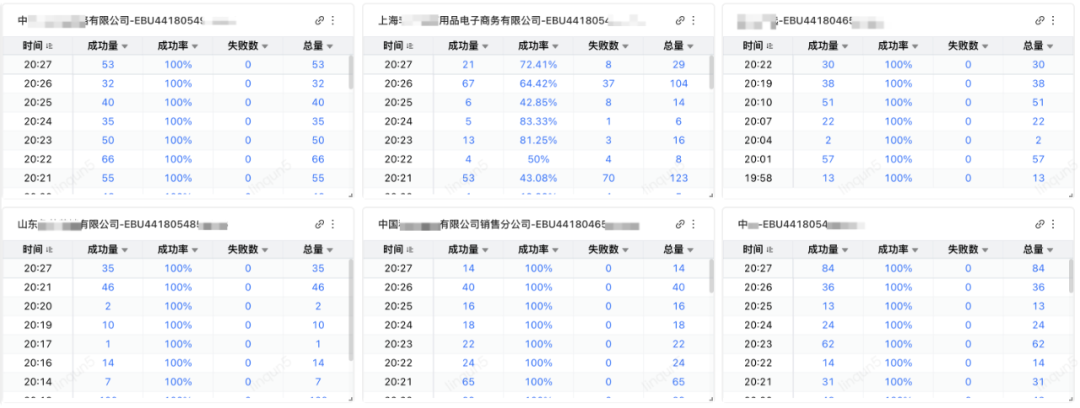
Task: Open three-dot menu of 中…有限公司-EBU44180549 panel
Action: (x=333, y=21)
